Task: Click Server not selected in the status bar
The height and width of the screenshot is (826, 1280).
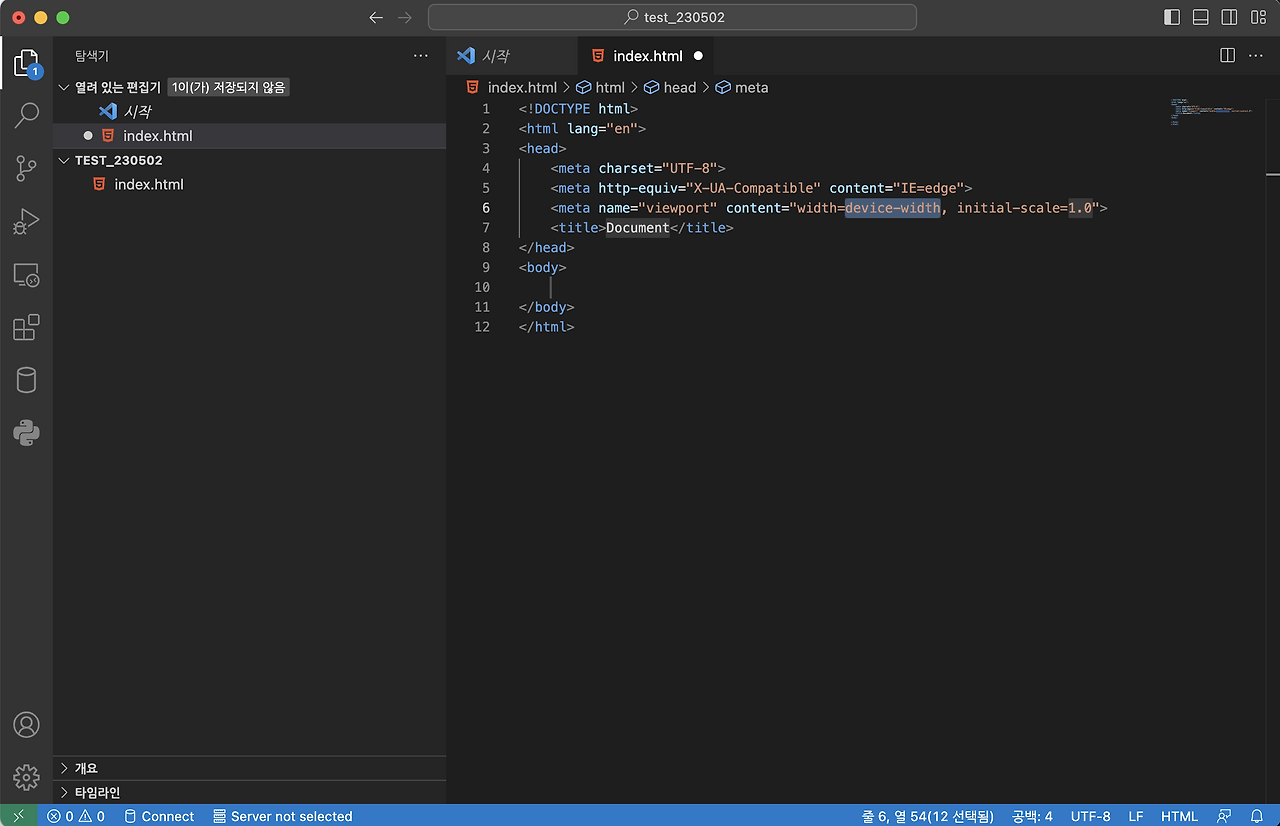Action: tap(283, 816)
